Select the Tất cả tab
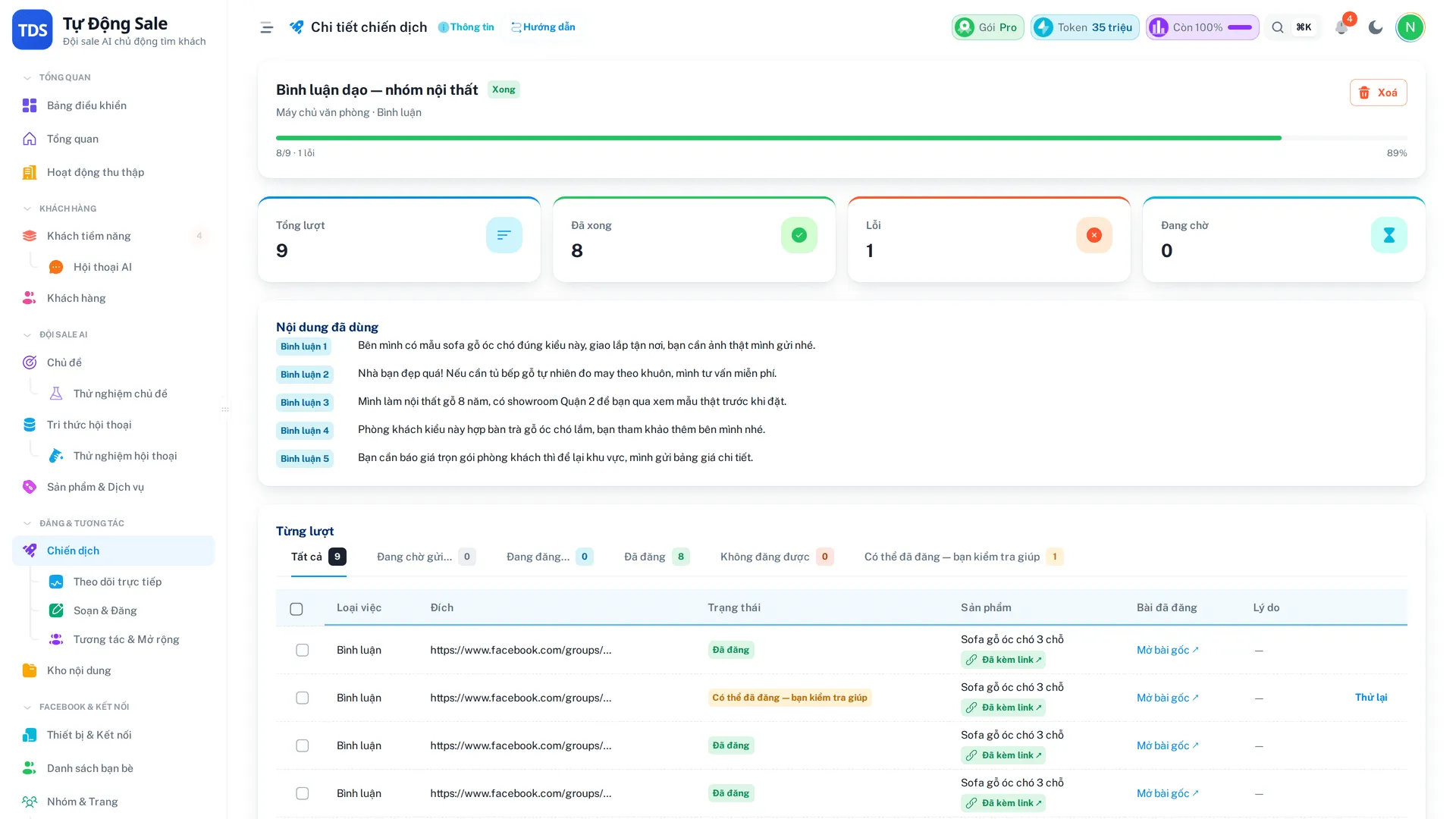 318,557
